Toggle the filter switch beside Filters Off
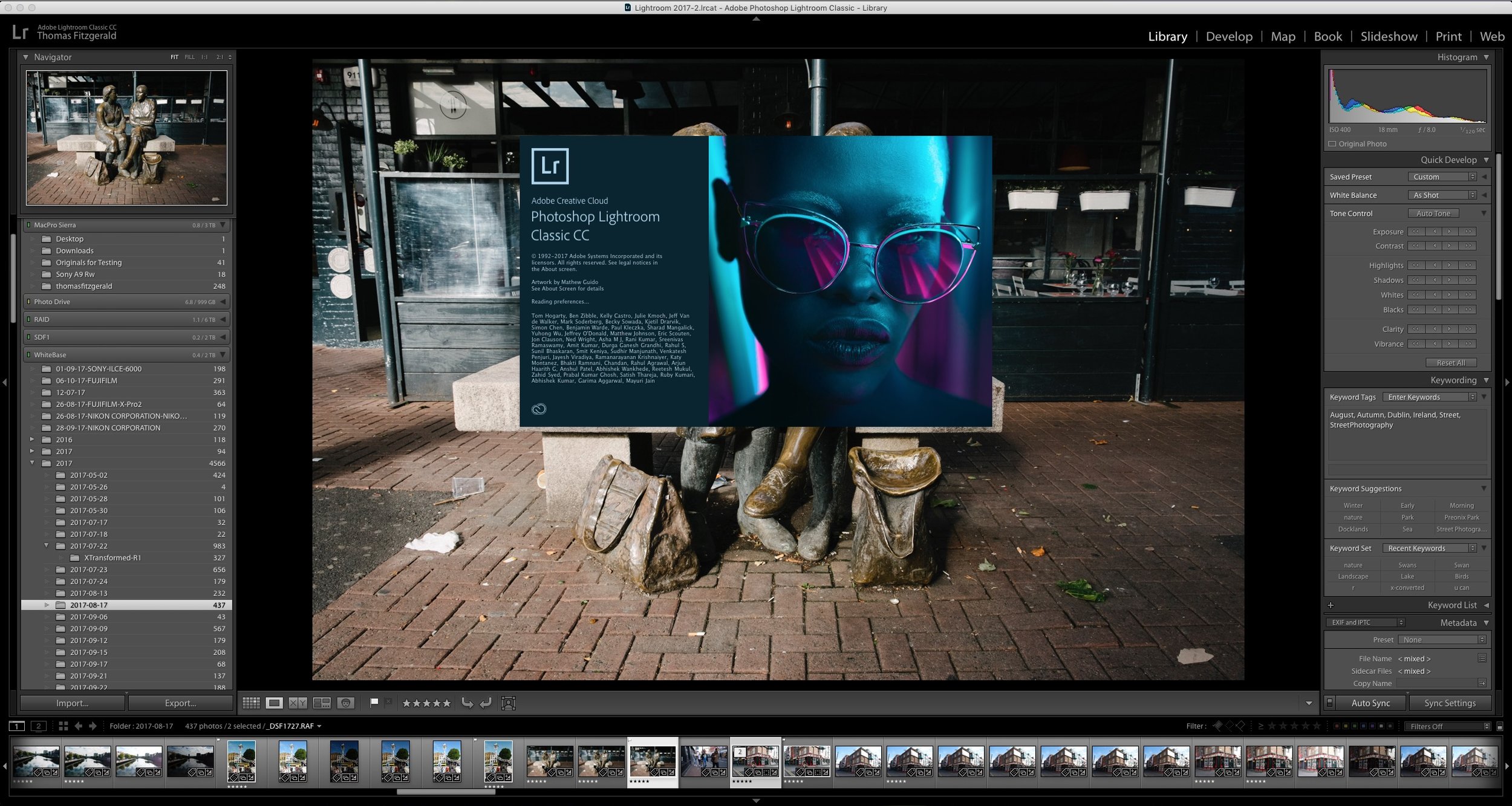 [1499, 726]
